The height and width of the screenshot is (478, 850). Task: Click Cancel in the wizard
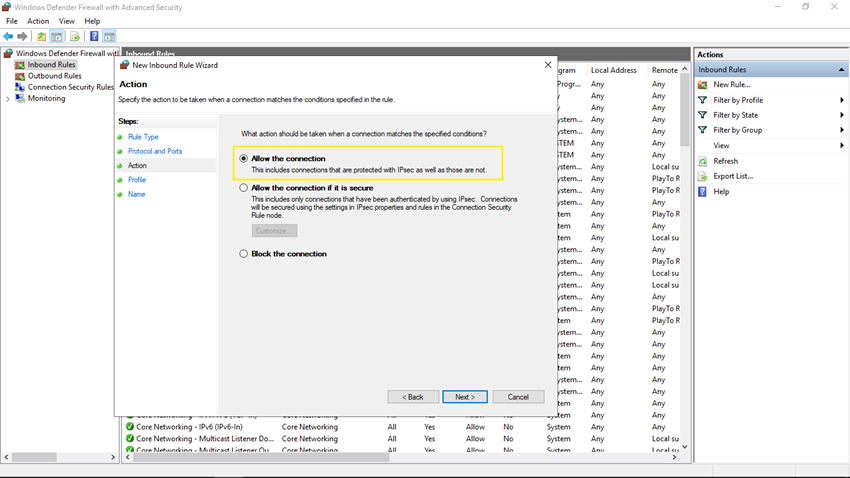(x=518, y=397)
